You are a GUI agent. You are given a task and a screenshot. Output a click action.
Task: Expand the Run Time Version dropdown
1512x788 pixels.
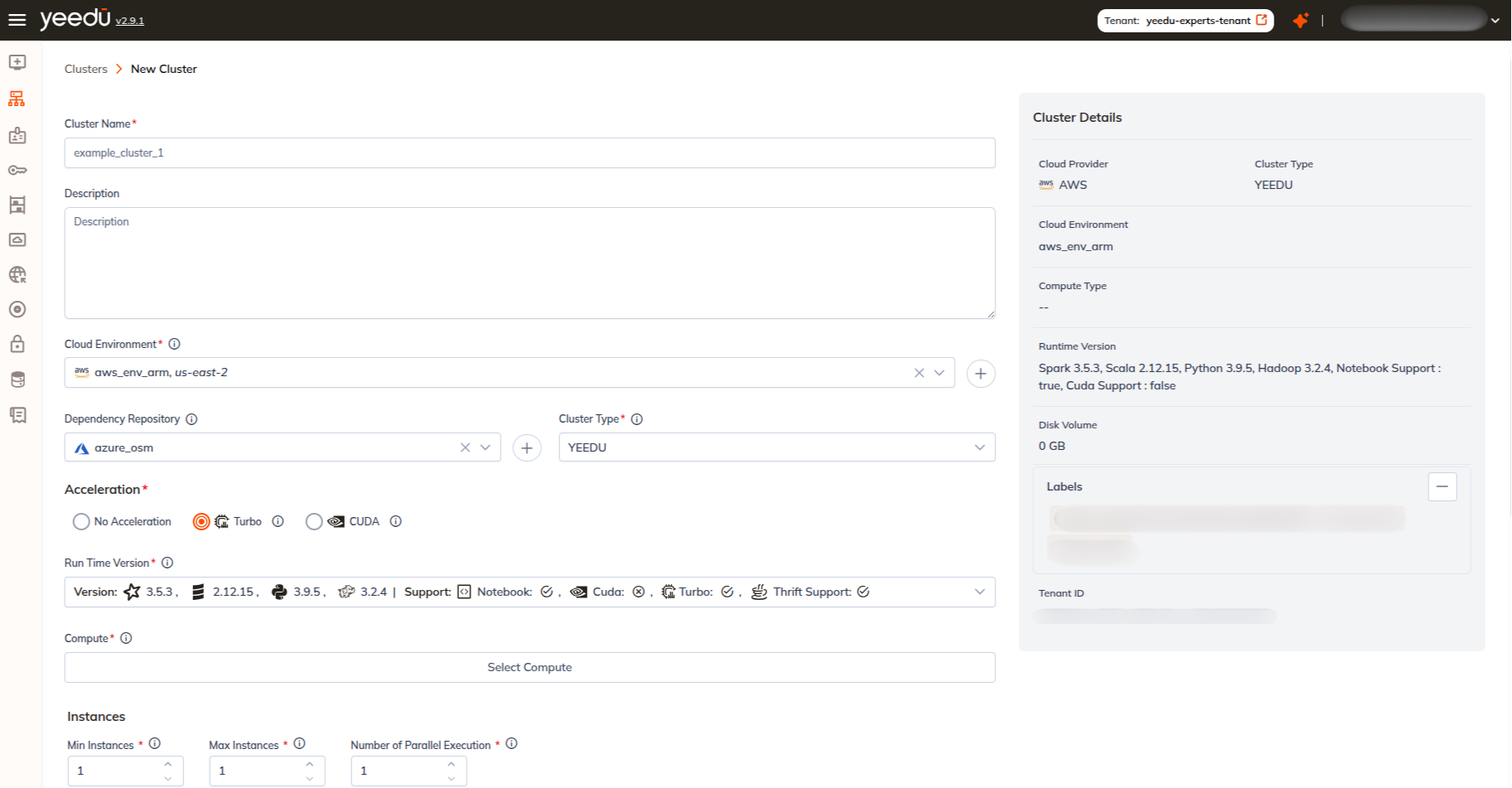978,592
